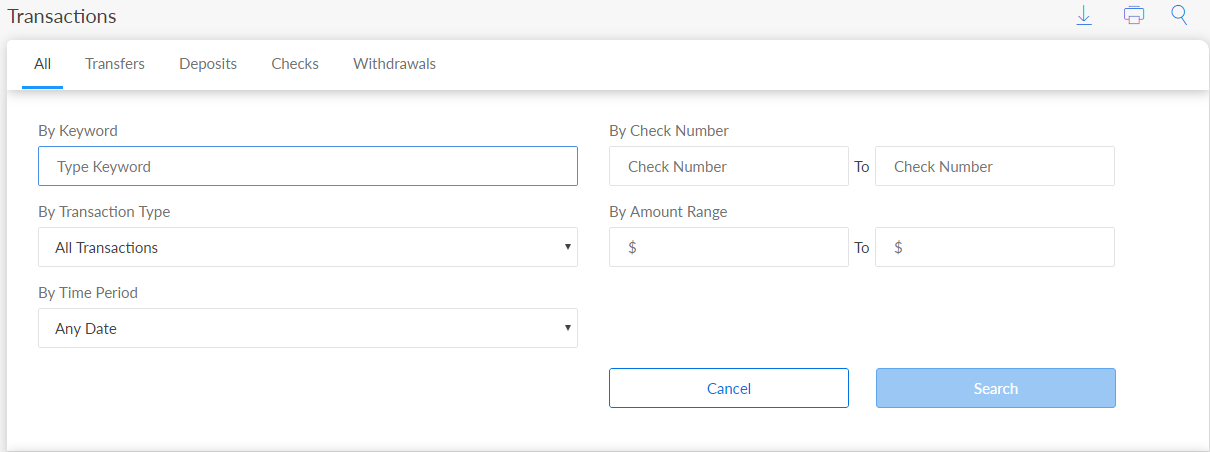Focus the Type Keyword input field
Image resolution: width=1210 pixels, height=452 pixels.
(x=307, y=167)
